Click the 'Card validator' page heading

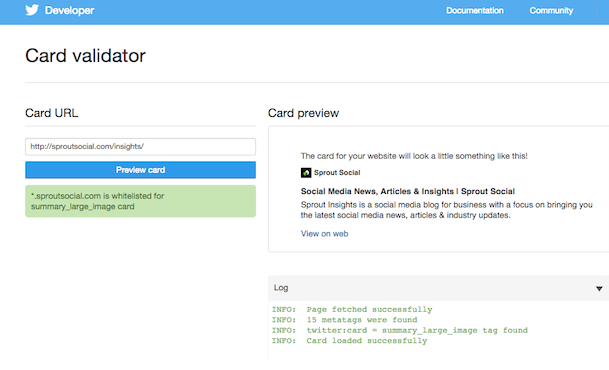(85, 56)
